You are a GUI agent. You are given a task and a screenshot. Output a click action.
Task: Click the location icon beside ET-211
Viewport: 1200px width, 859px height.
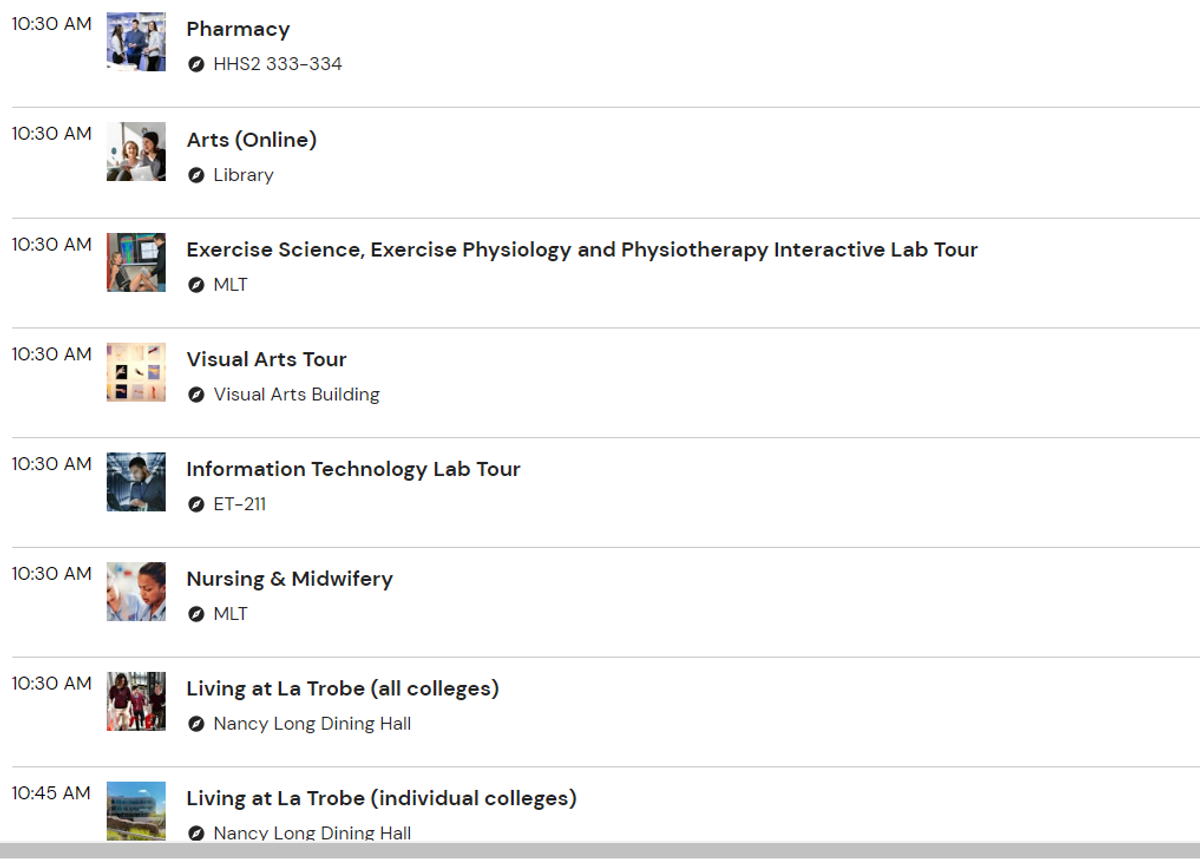pos(196,505)
